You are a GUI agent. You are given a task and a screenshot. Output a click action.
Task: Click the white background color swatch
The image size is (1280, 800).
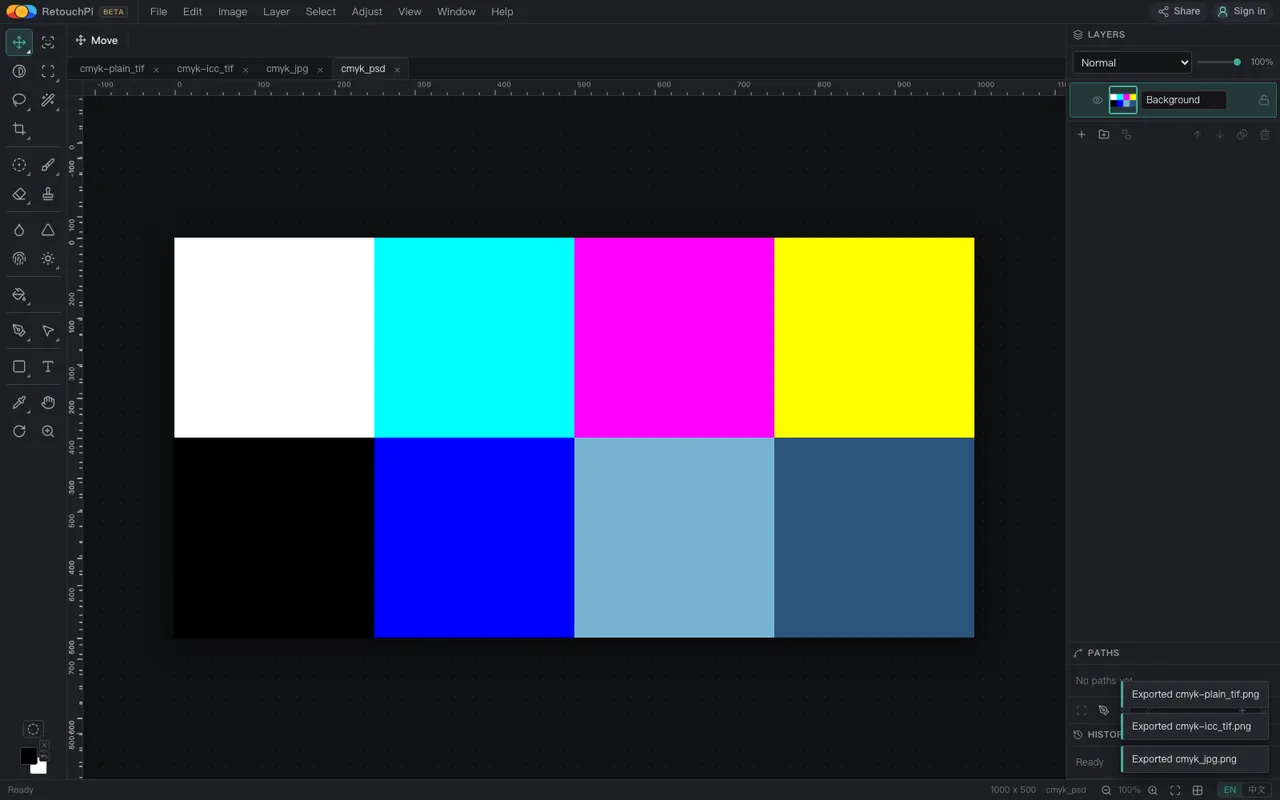coord(40,767)
